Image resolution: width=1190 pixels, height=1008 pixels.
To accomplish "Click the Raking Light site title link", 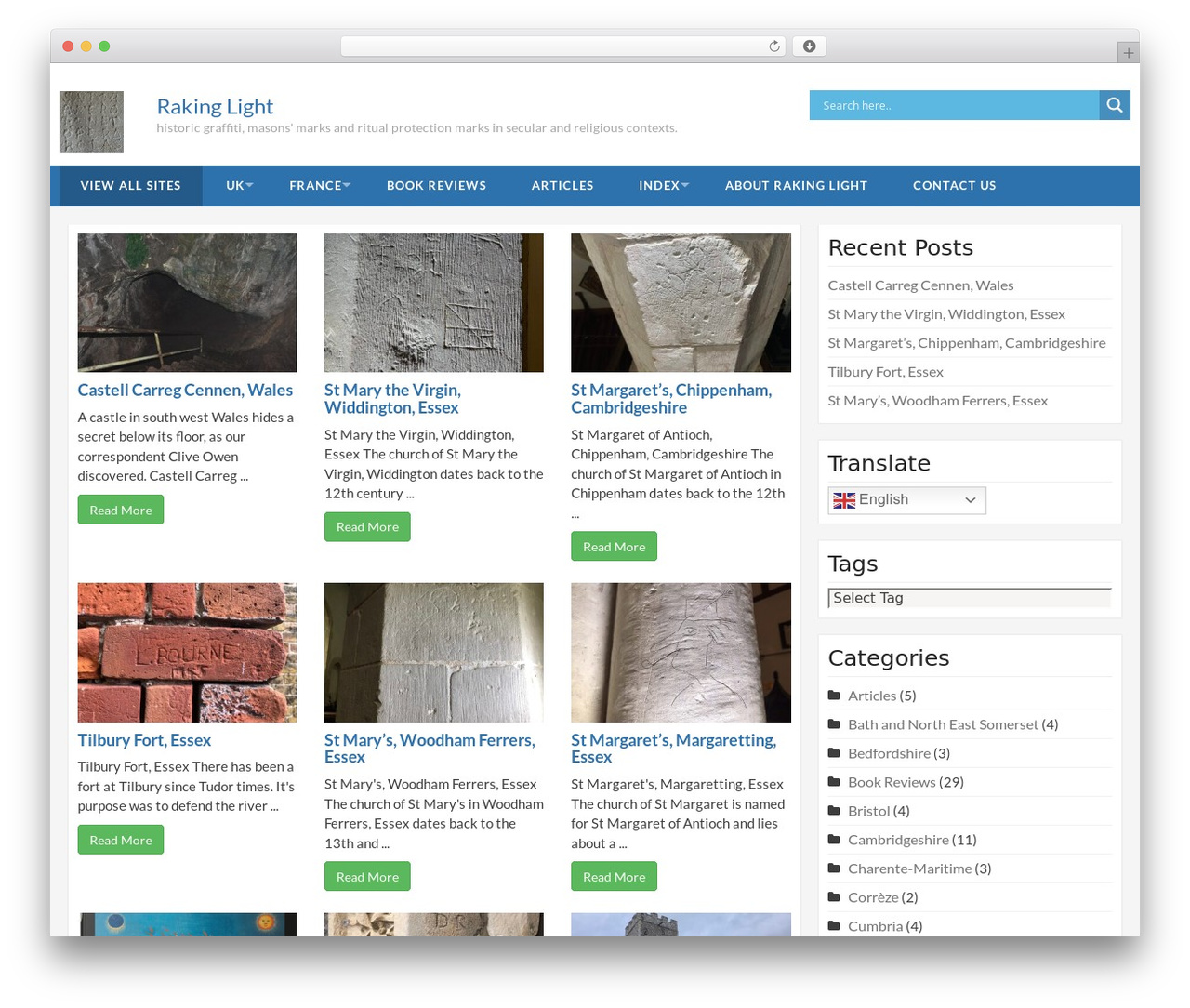I will (x=215, y=106).
